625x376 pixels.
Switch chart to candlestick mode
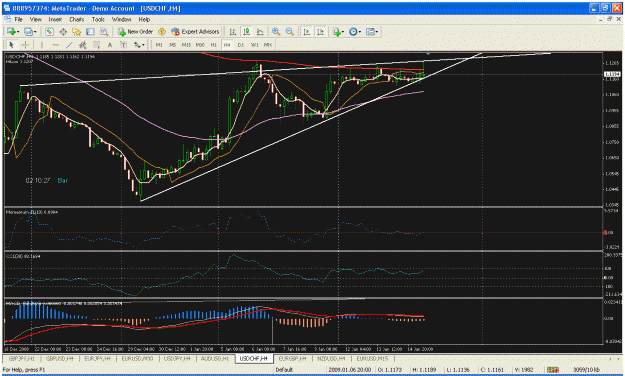click(x=246, y=31)
